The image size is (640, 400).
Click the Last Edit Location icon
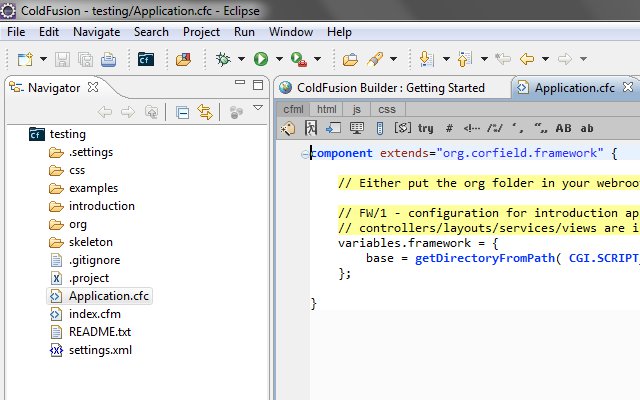(503, 59)
